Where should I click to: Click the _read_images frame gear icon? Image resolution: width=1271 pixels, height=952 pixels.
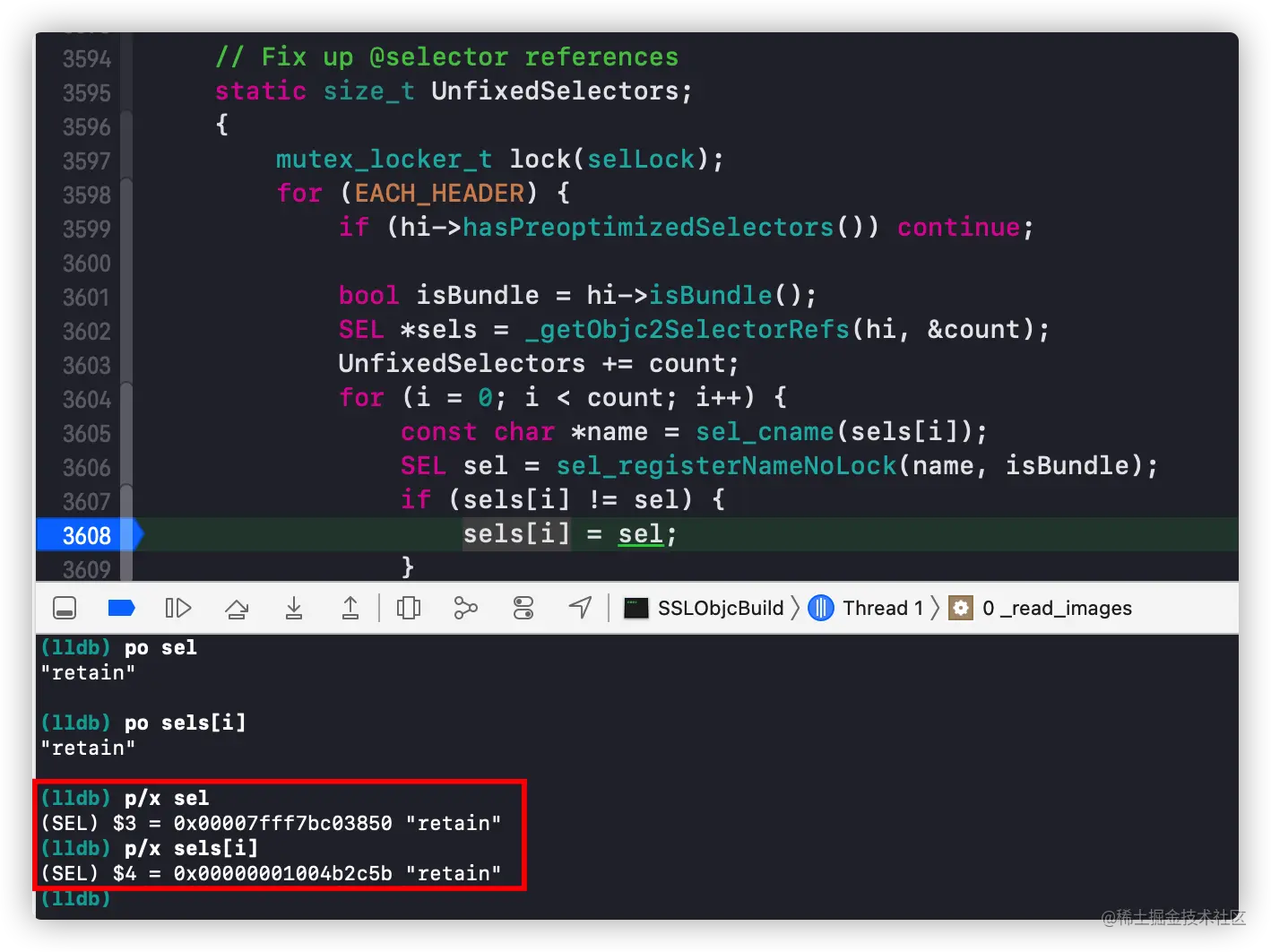pyautogui.click(x=961, y=609)
